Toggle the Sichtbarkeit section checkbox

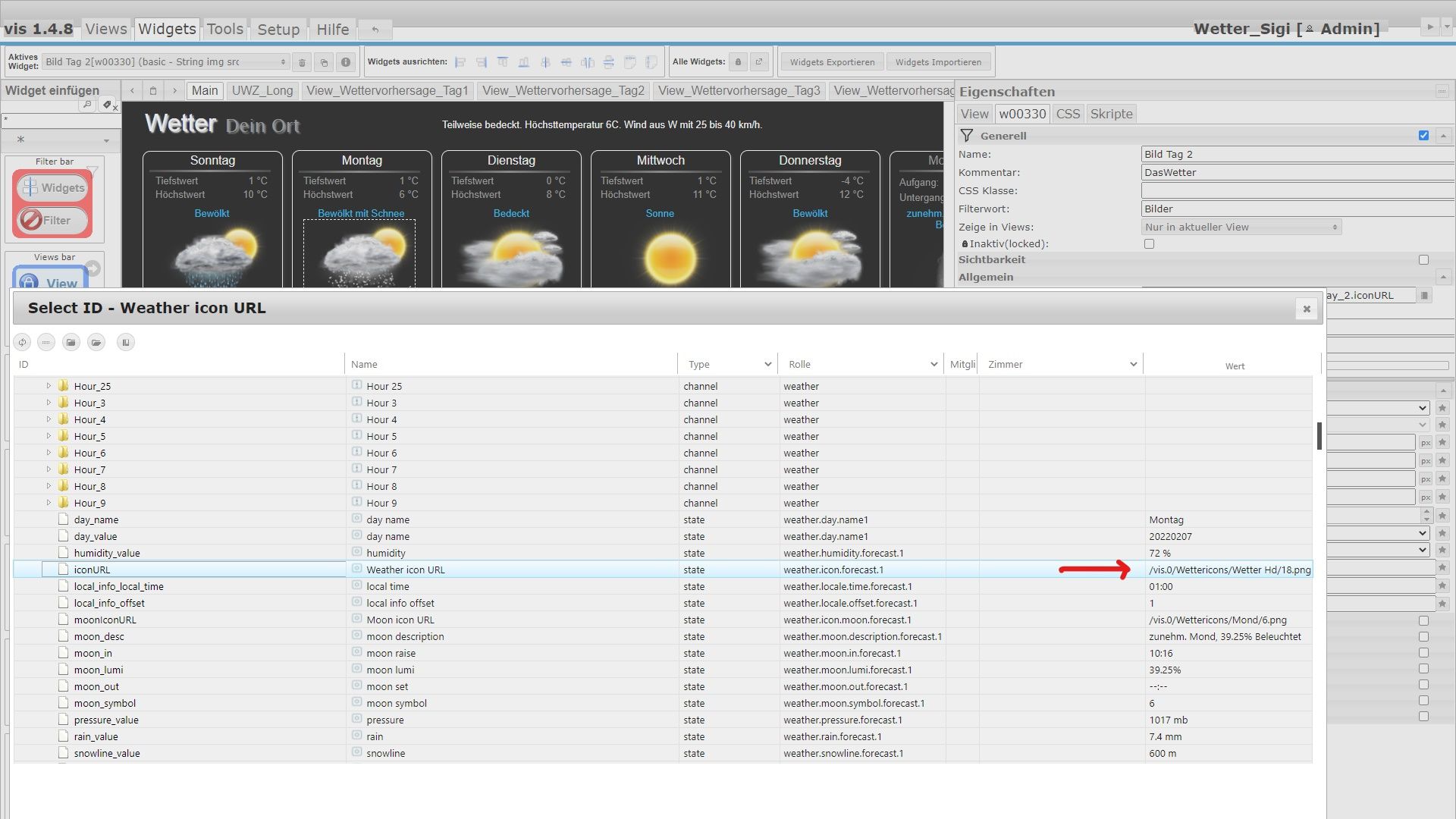click(1423, 260)
